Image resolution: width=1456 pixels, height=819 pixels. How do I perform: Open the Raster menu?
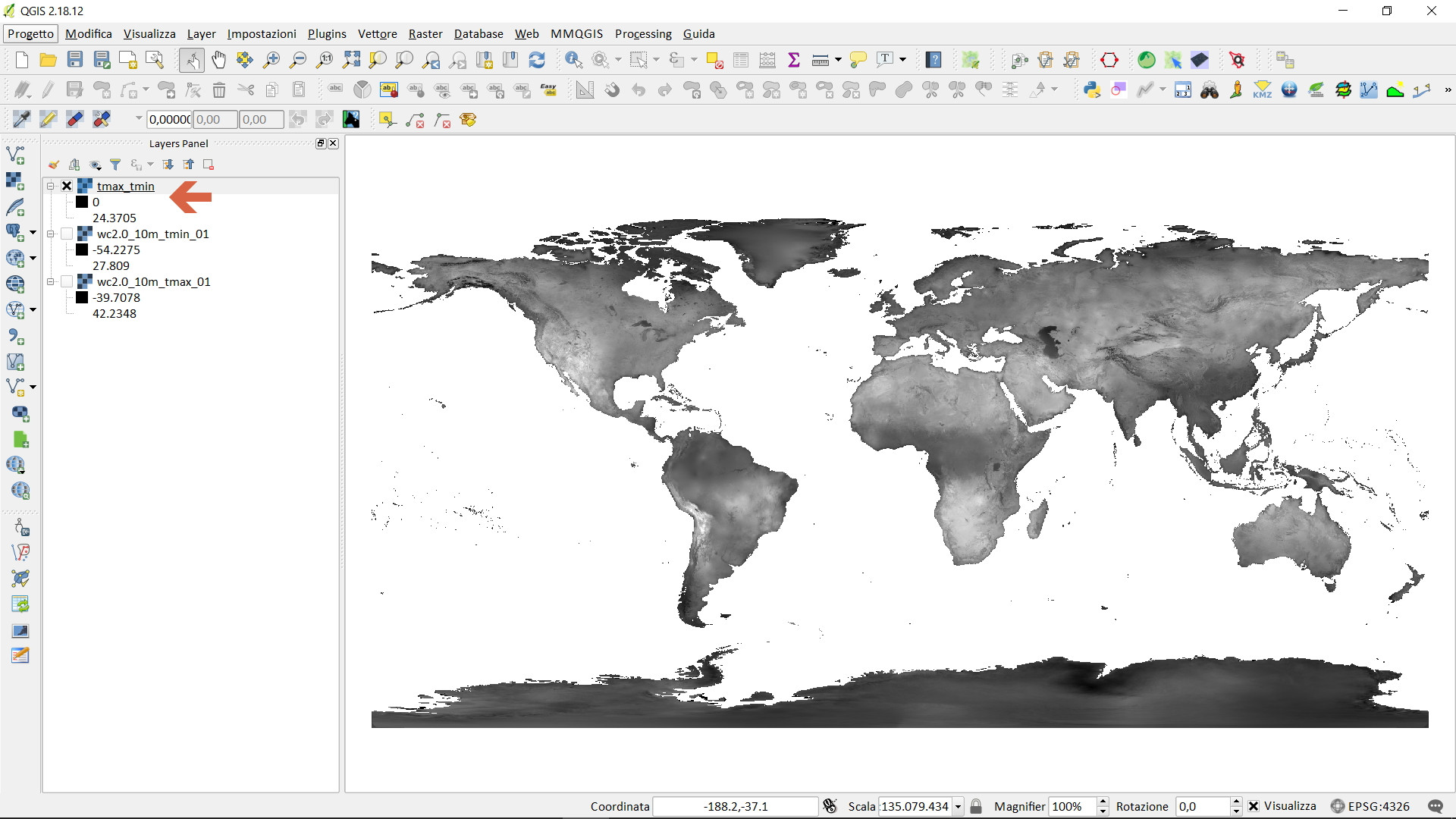click(x=425, y=33)
